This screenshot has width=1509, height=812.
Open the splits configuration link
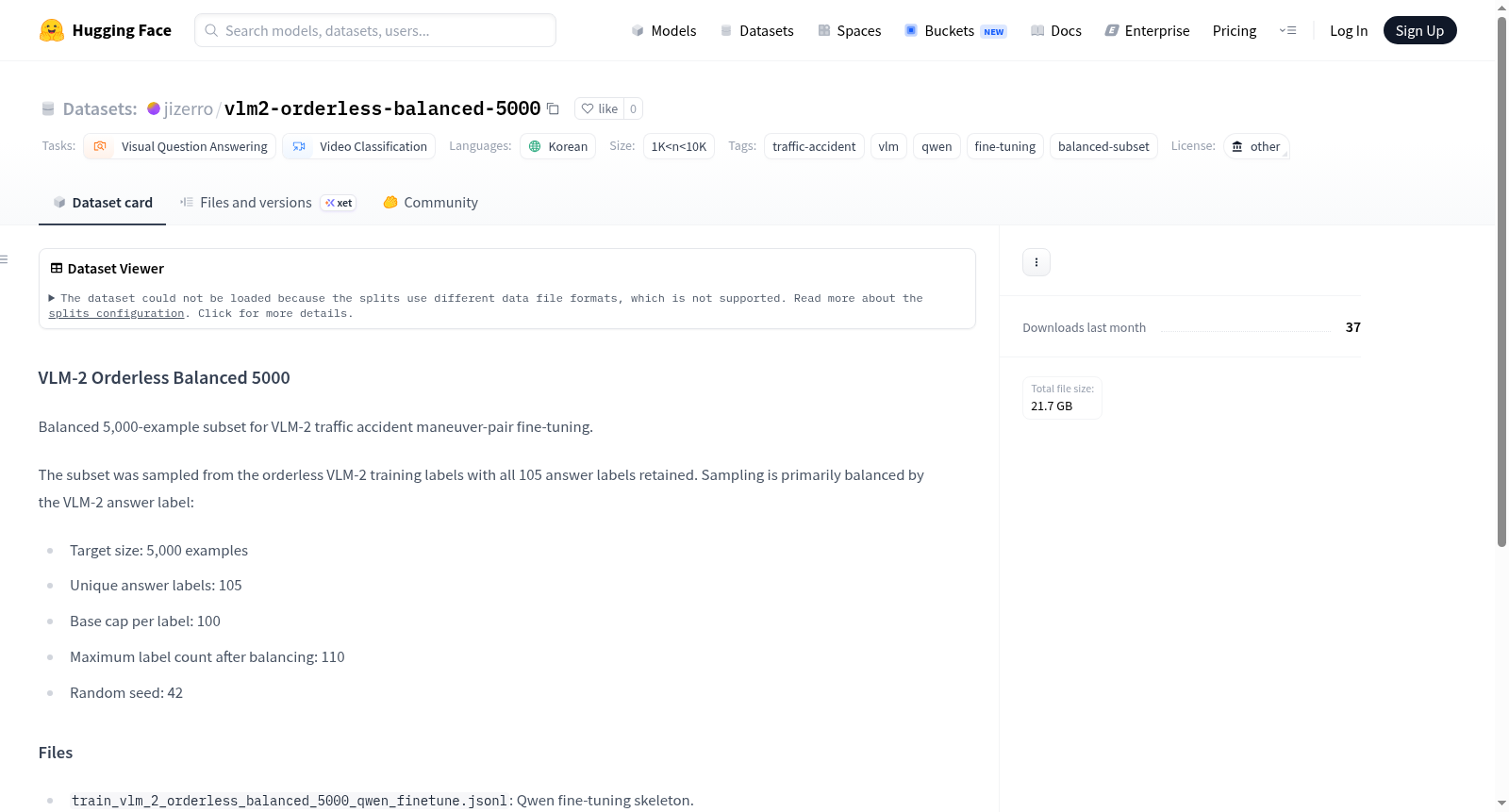coord(116,313)
